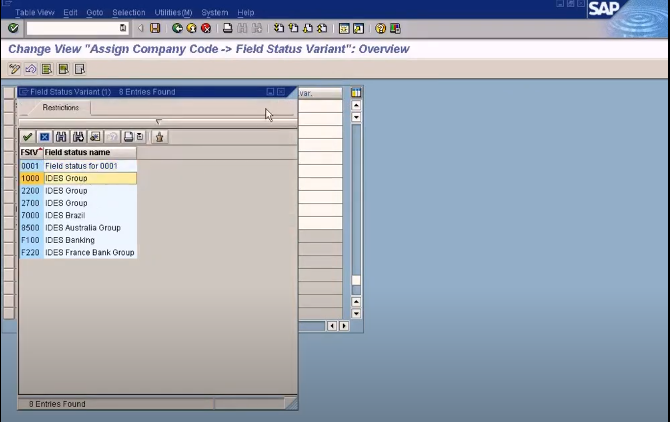Click the green Back arrow icon
This screenshot has width=670, height=422.
coord(177,29)
